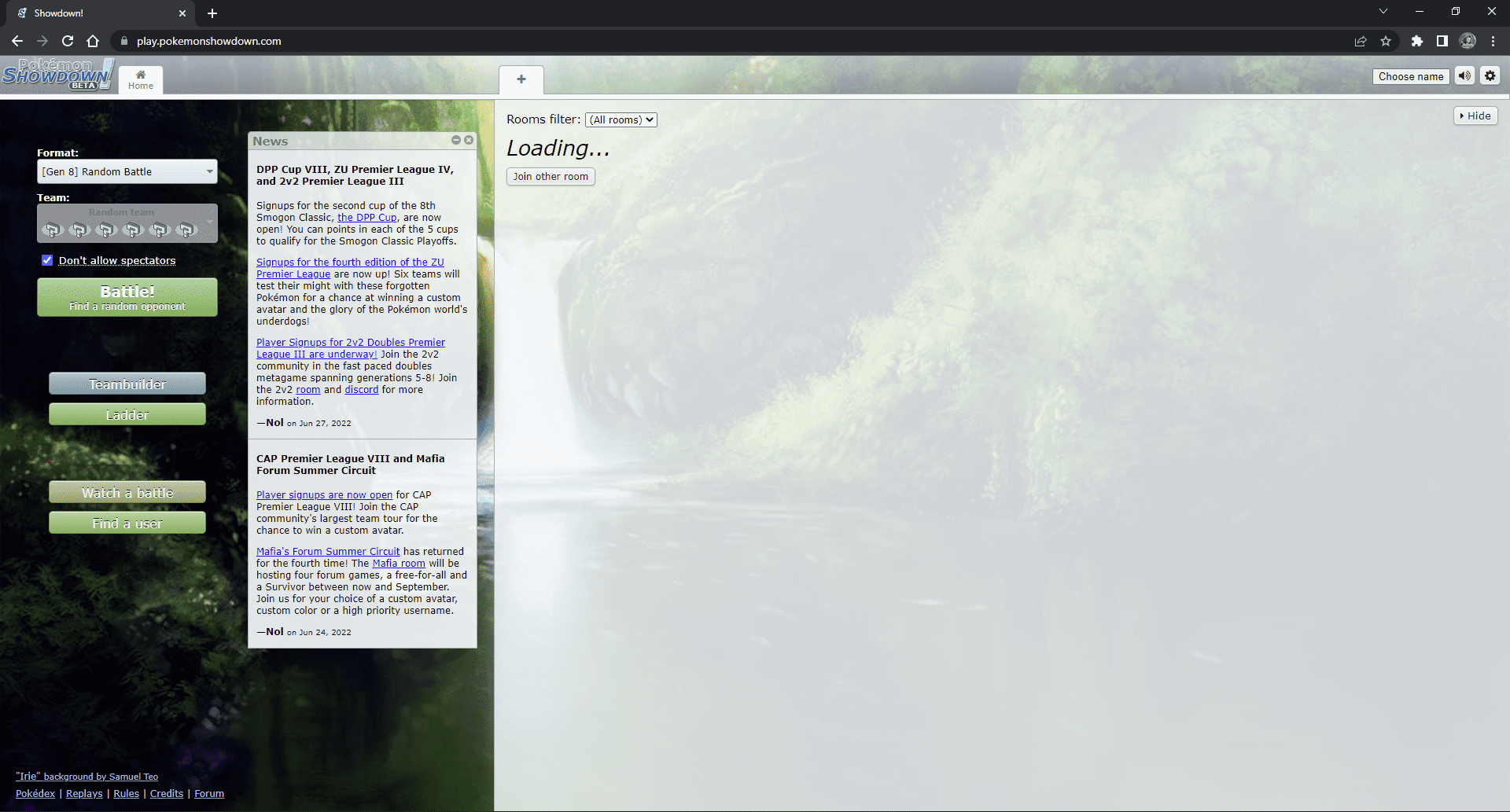Screen dimensions: 1510x812
Task: Click Find a user
Action: (x=127, y=523)
